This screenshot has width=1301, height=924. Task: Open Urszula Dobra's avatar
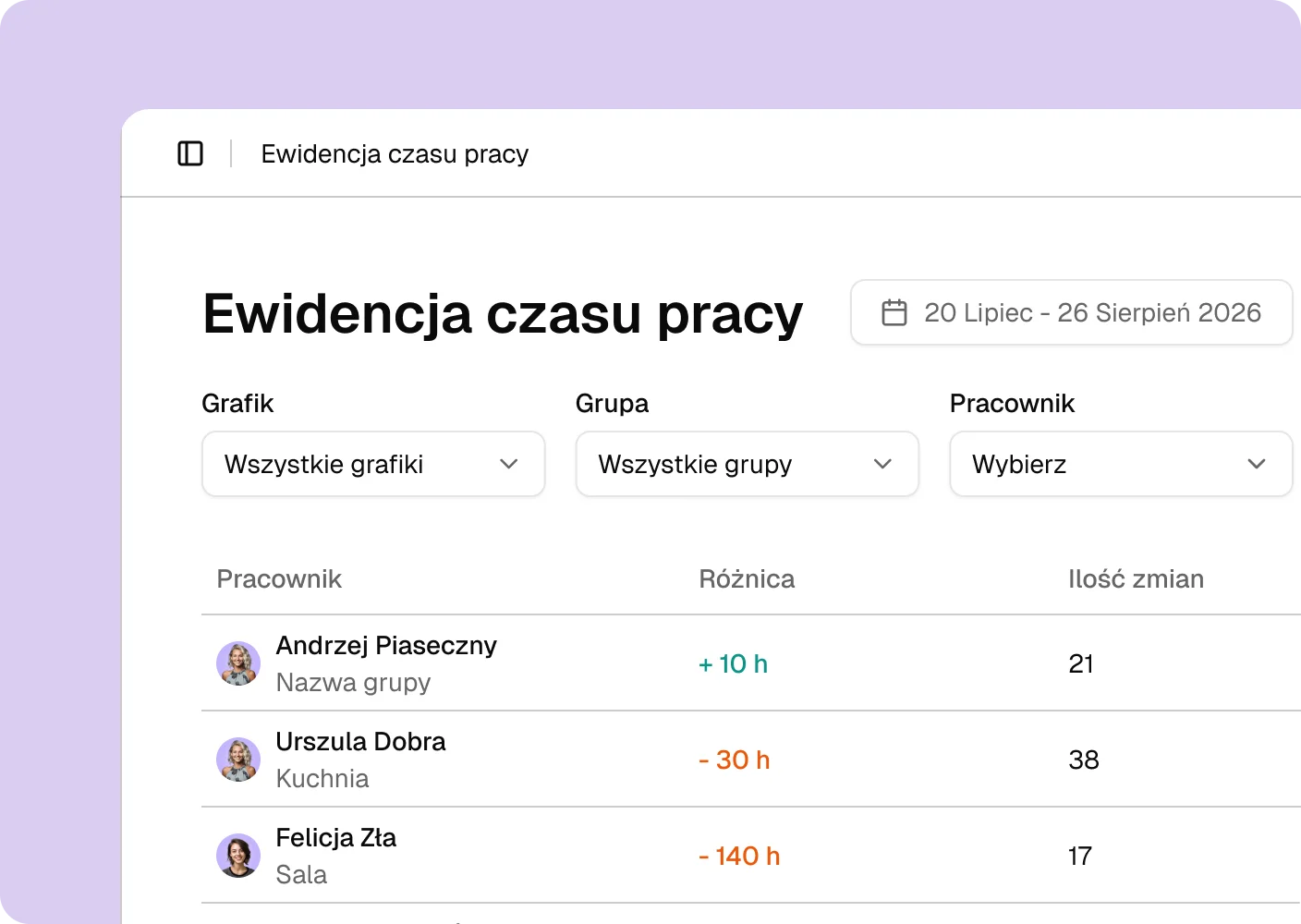pyautogui.click(x=238, y=760)
